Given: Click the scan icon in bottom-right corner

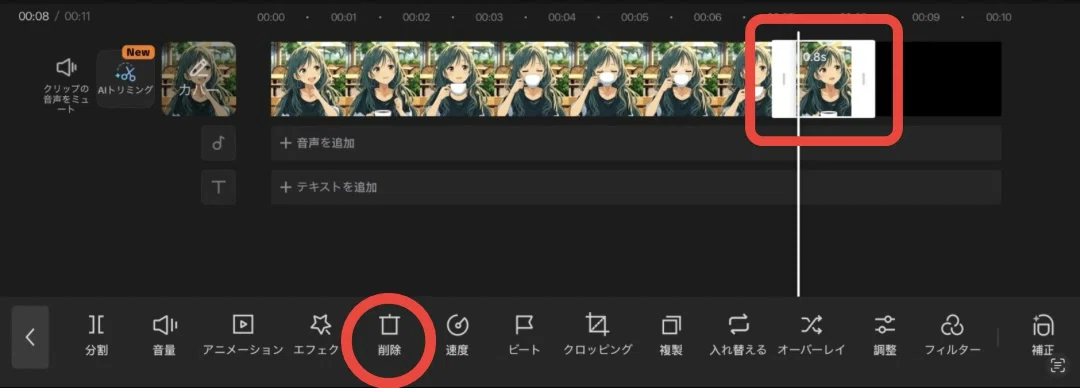Looking at the screenshot, I should [x=1057, y=367].
